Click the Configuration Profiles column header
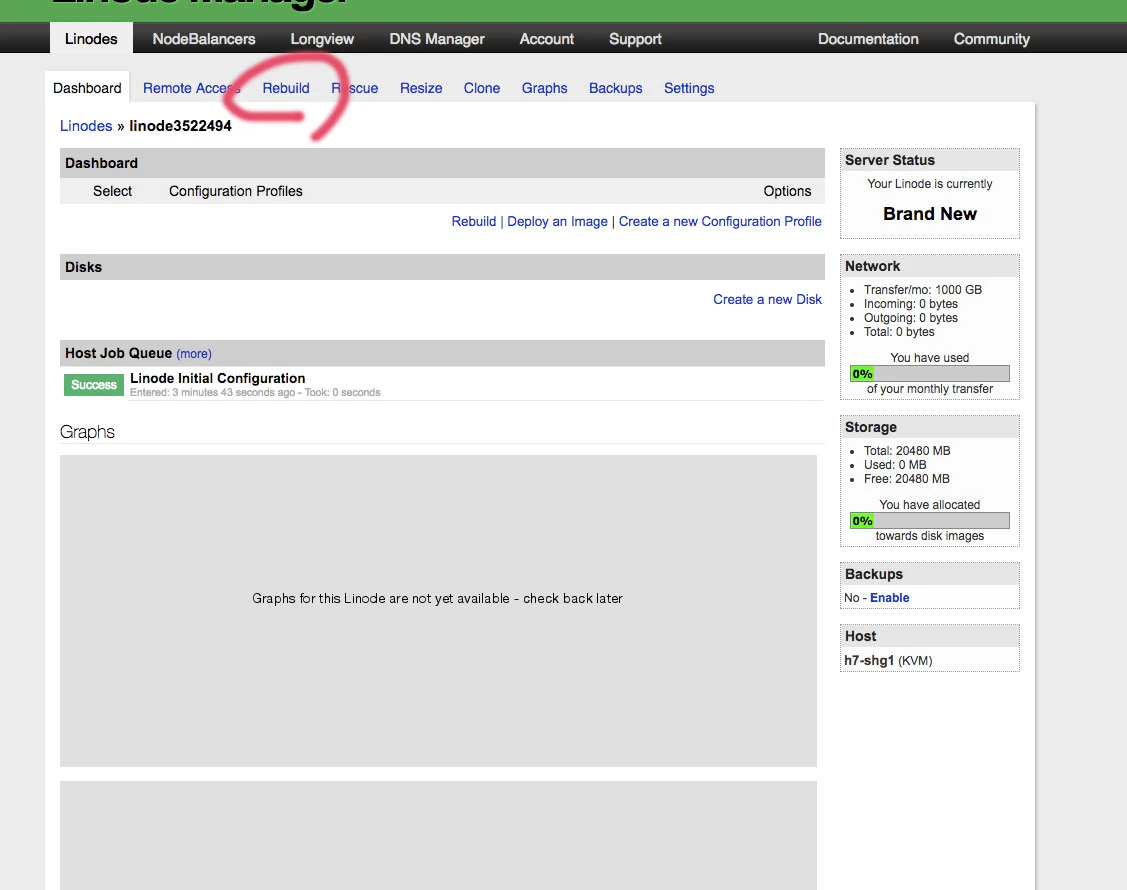Image resolution: width=1127 pixels, height=890 pixels. click(x=236, y=191)
